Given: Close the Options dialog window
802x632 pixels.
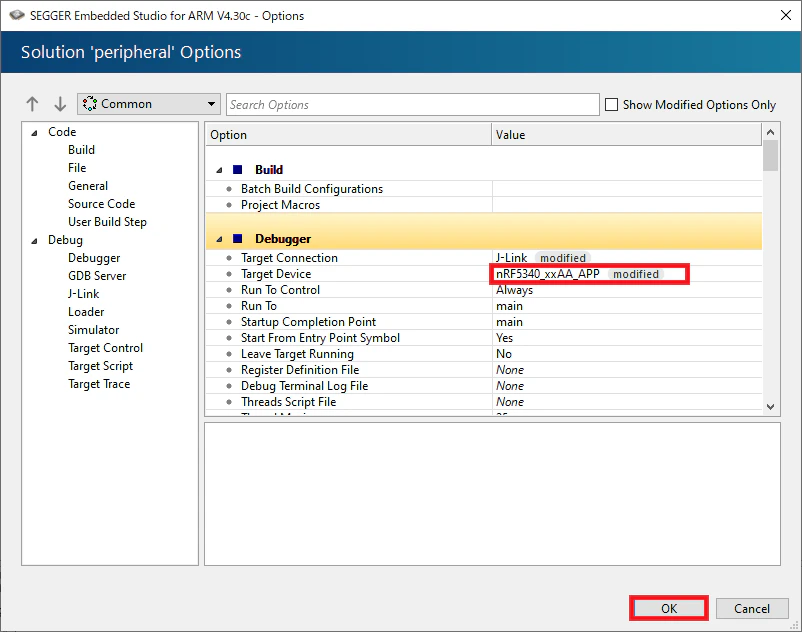Looking at the screenshot, I should pyautogui.click(x=786, y=15).
